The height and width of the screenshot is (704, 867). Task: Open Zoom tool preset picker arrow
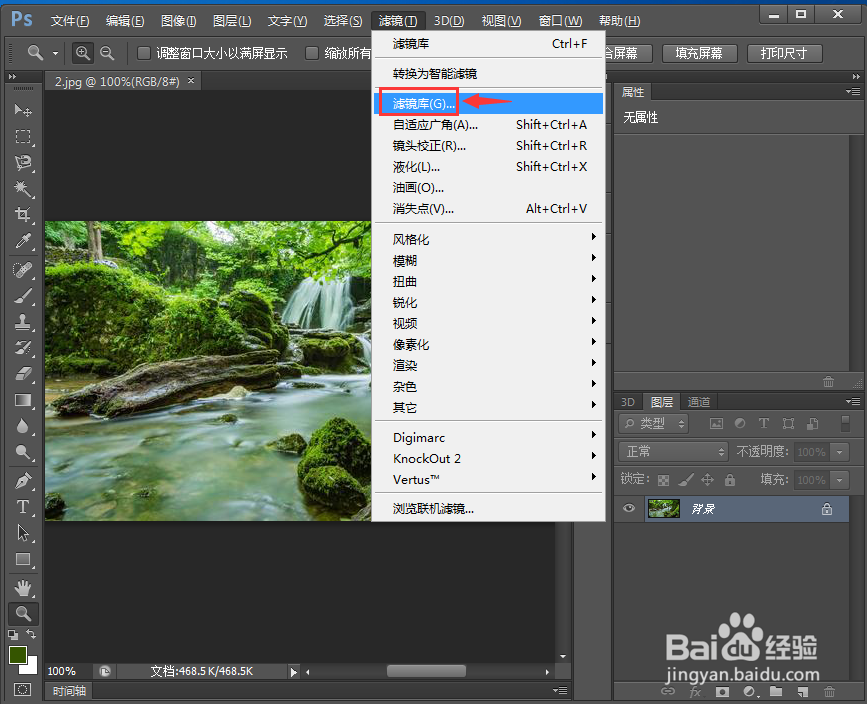[x=55, y=54]
